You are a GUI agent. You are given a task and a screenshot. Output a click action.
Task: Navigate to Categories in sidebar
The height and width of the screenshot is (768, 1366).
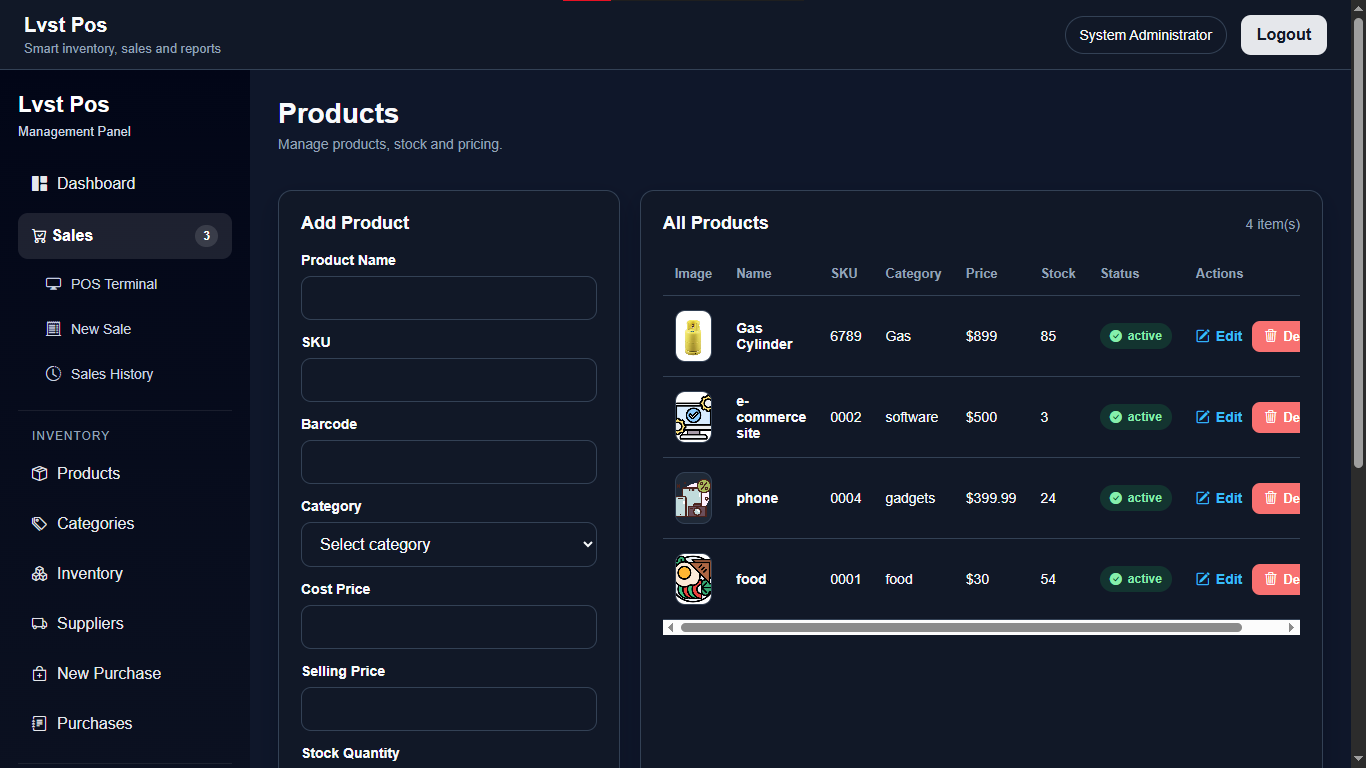[x=125, y=524]
